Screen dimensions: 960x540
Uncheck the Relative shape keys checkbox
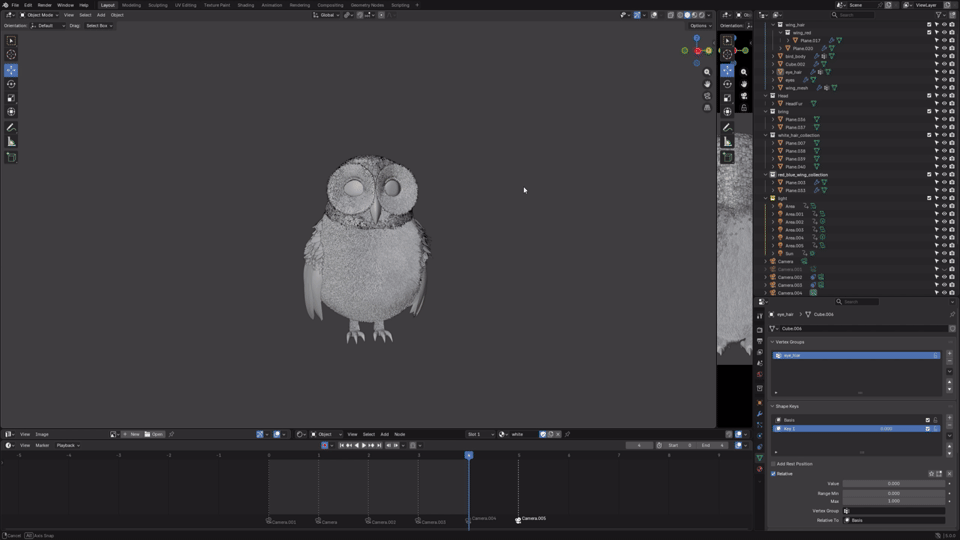tap(773, 474)
